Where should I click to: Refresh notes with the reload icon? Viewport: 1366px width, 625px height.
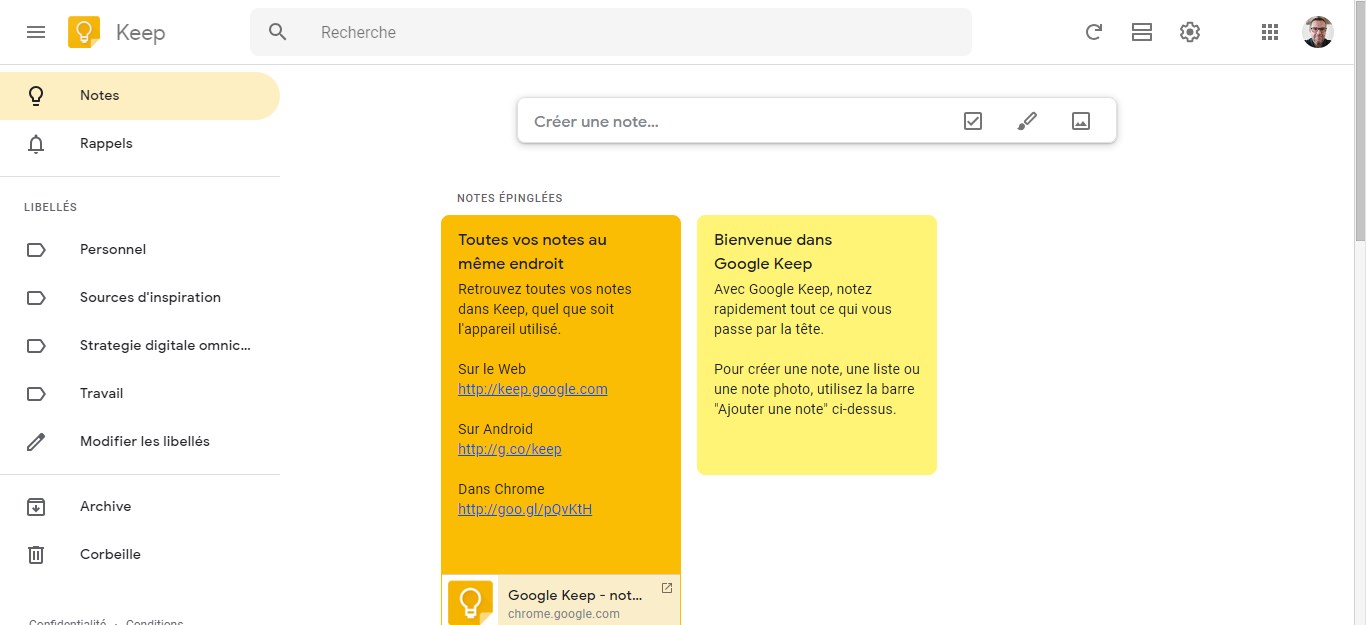1094,32
